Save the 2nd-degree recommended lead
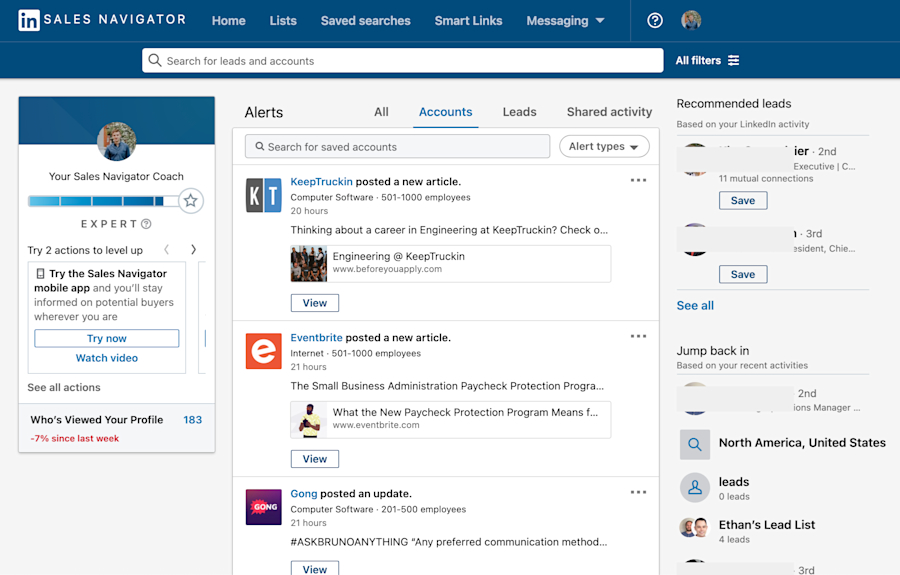The height and width of the screenshot is (575, 900). (743, 200)
